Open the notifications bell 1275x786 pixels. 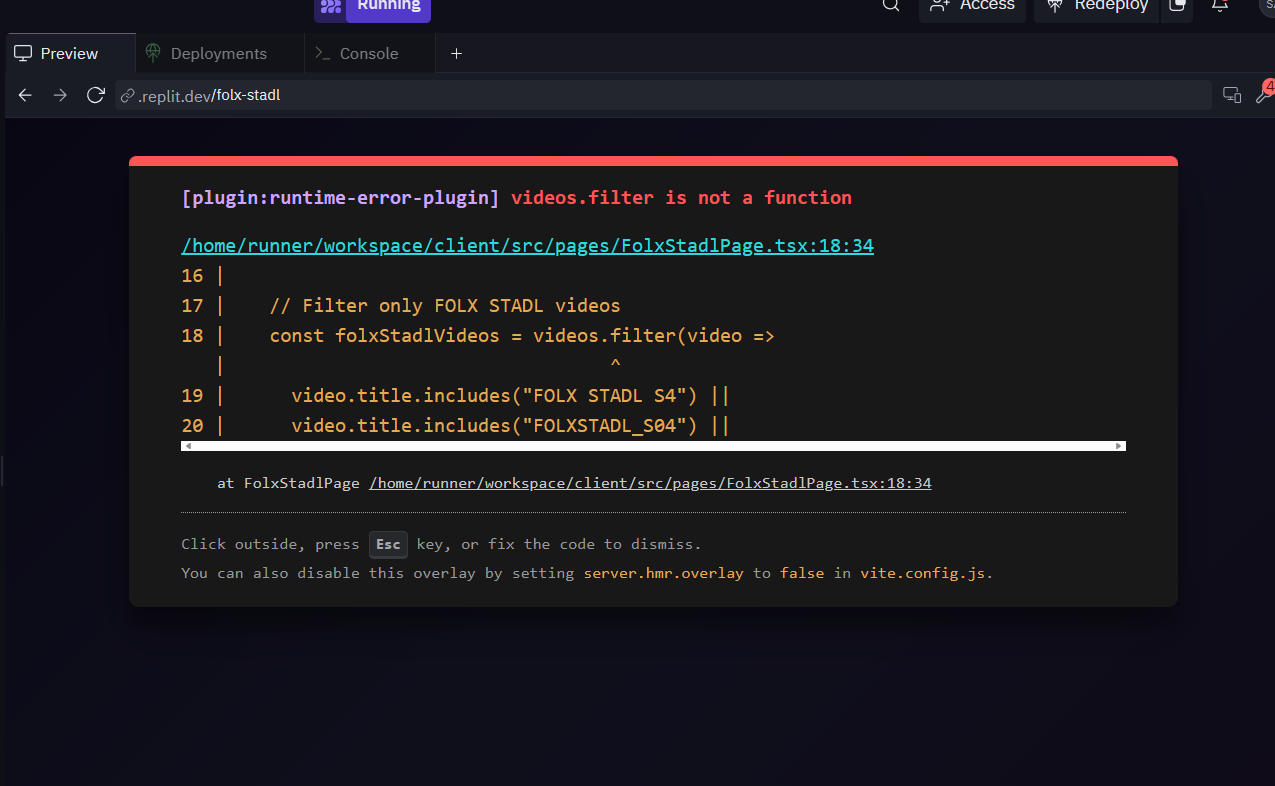[x=1219, y=6]
